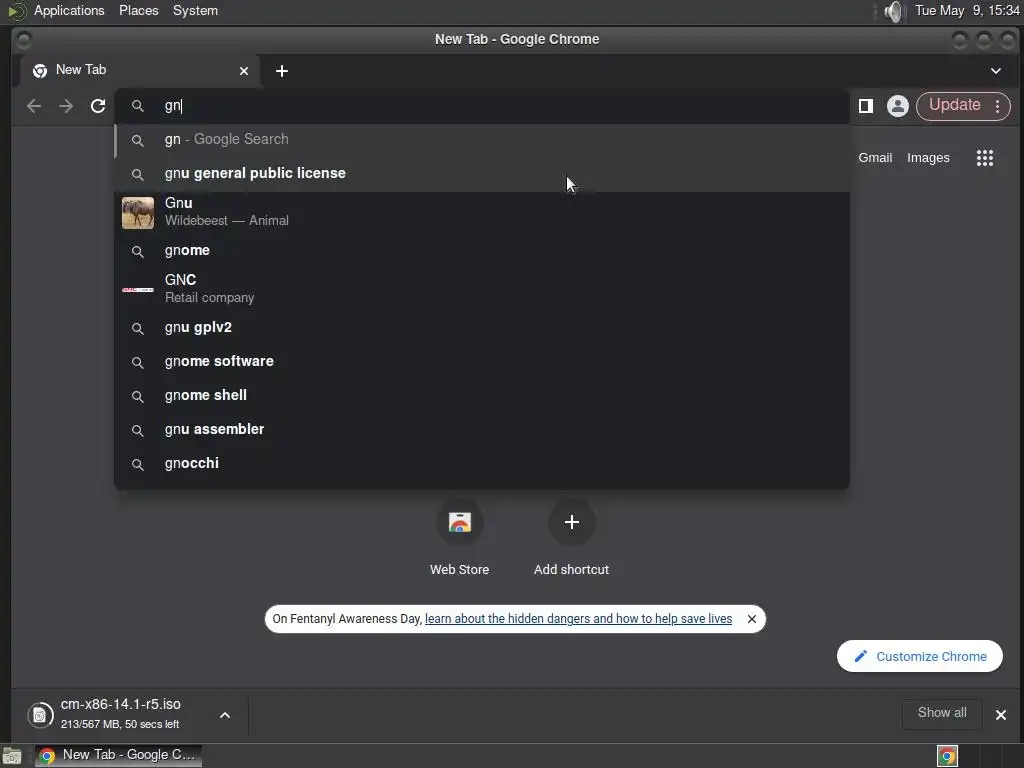Click the download file progress icon
Screen dimensions: 1024x768
40,715
